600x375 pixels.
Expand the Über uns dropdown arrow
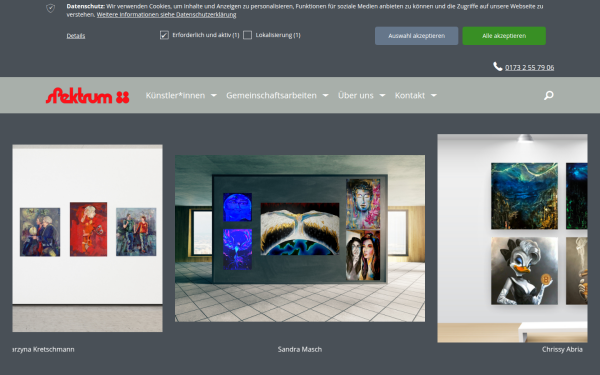382,95
